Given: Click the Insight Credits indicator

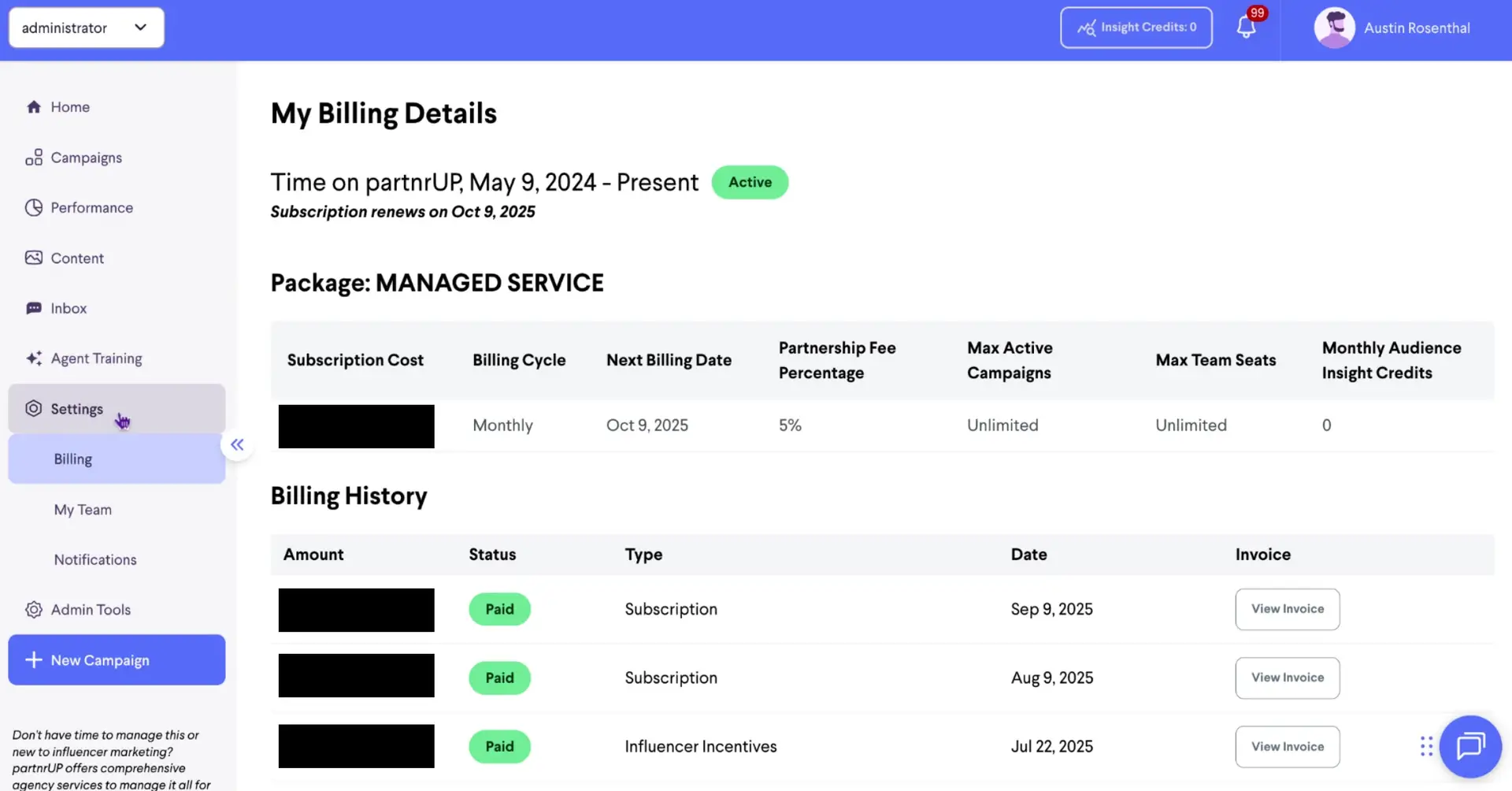Looking at the screenshot, I should pyautogui.click(x=1136, y=27).
